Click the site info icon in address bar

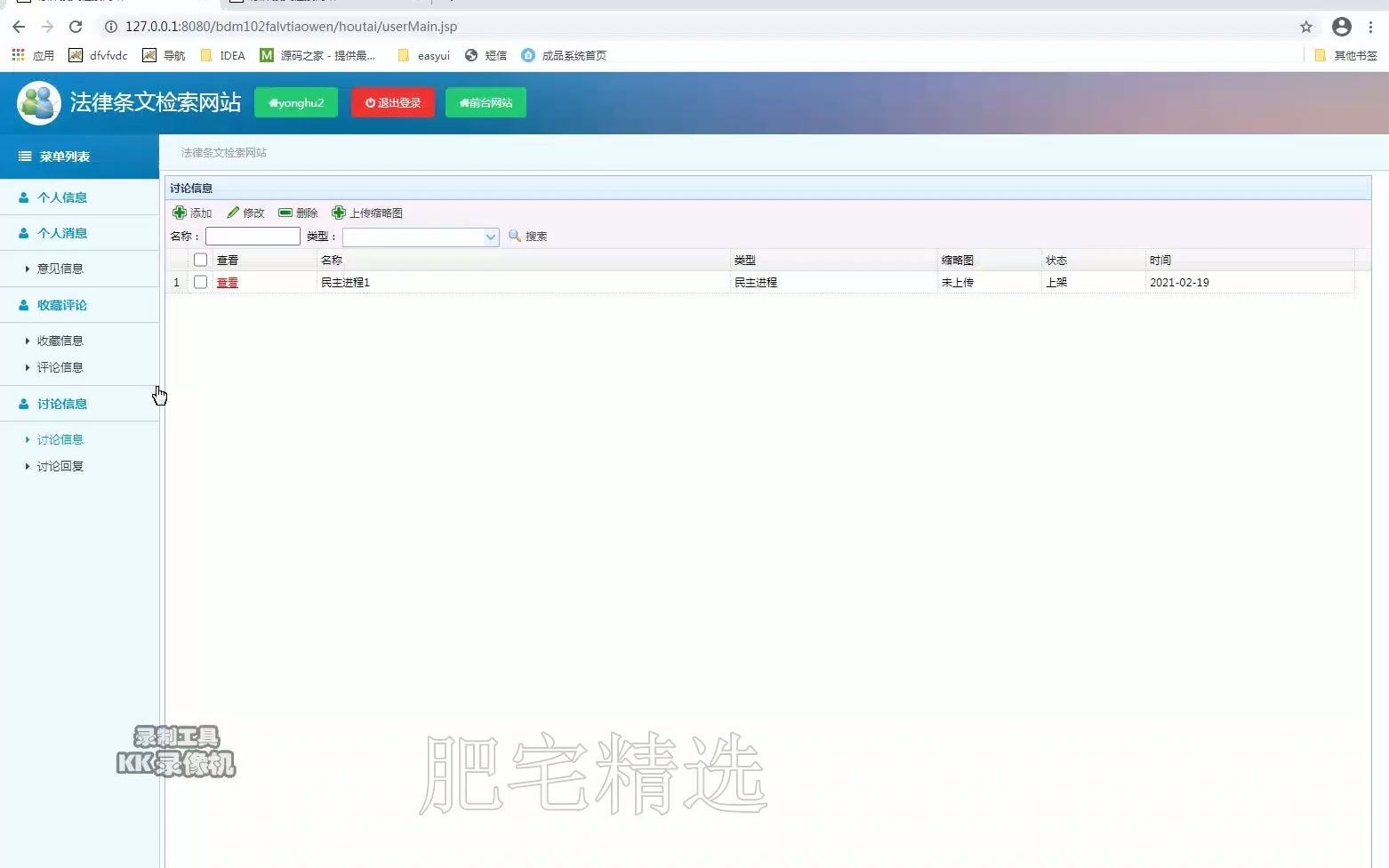click(x=111, y=27)
